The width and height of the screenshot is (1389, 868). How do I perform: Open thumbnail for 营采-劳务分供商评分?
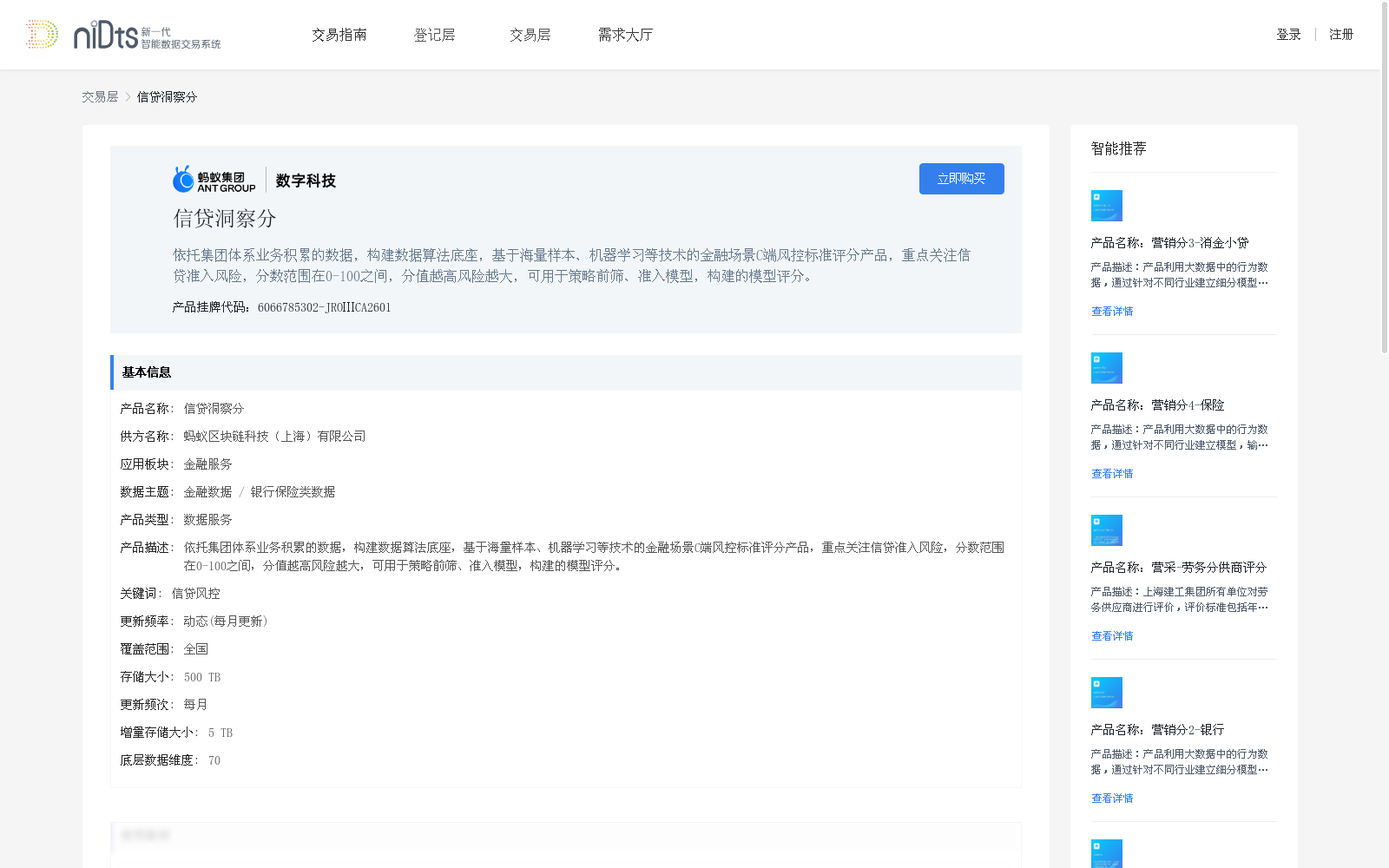click(1107, 530)
